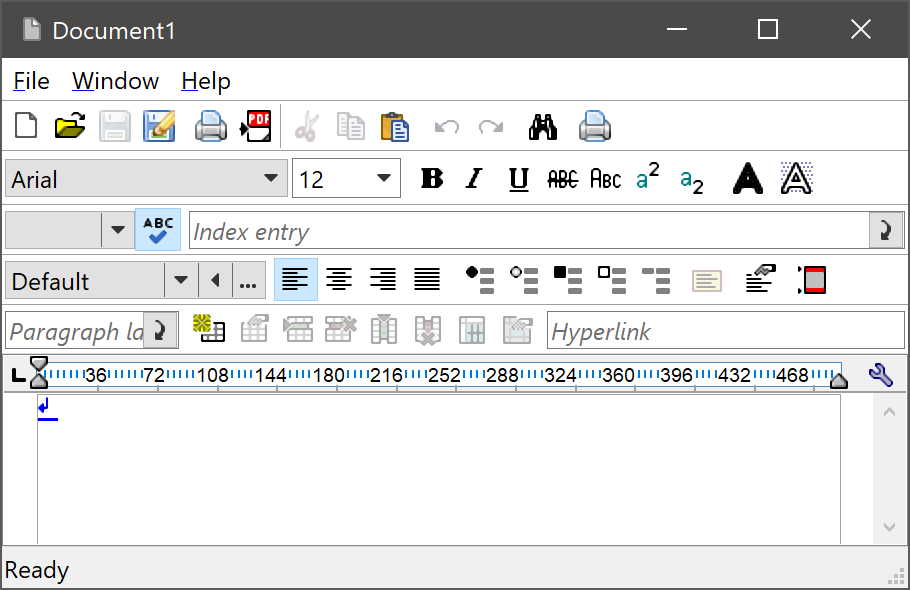Open the Help menu
Image resolution: width=910 pixels, height=590 pixels.
tap(206, 81)
